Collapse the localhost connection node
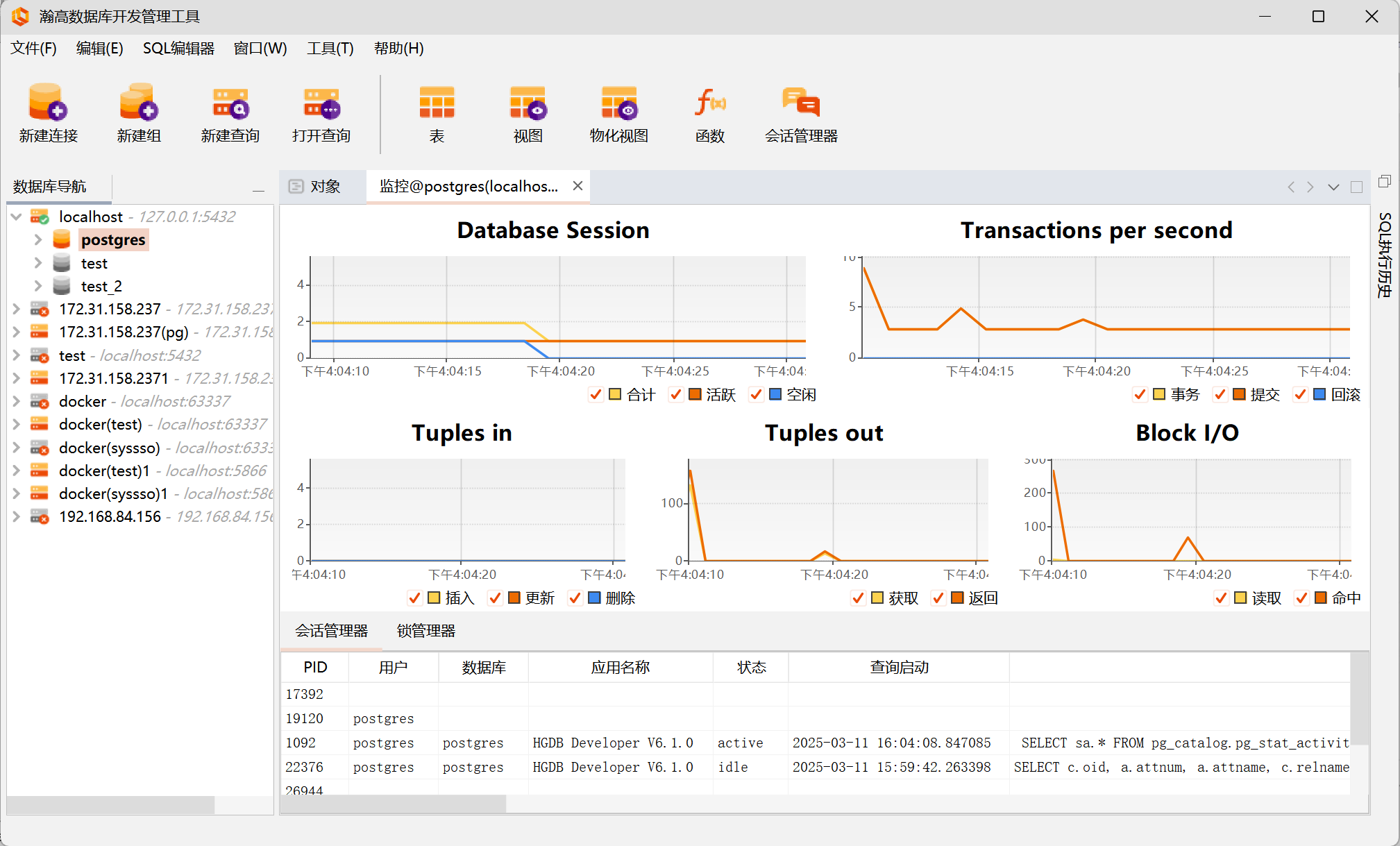 (x=16, y=217)
